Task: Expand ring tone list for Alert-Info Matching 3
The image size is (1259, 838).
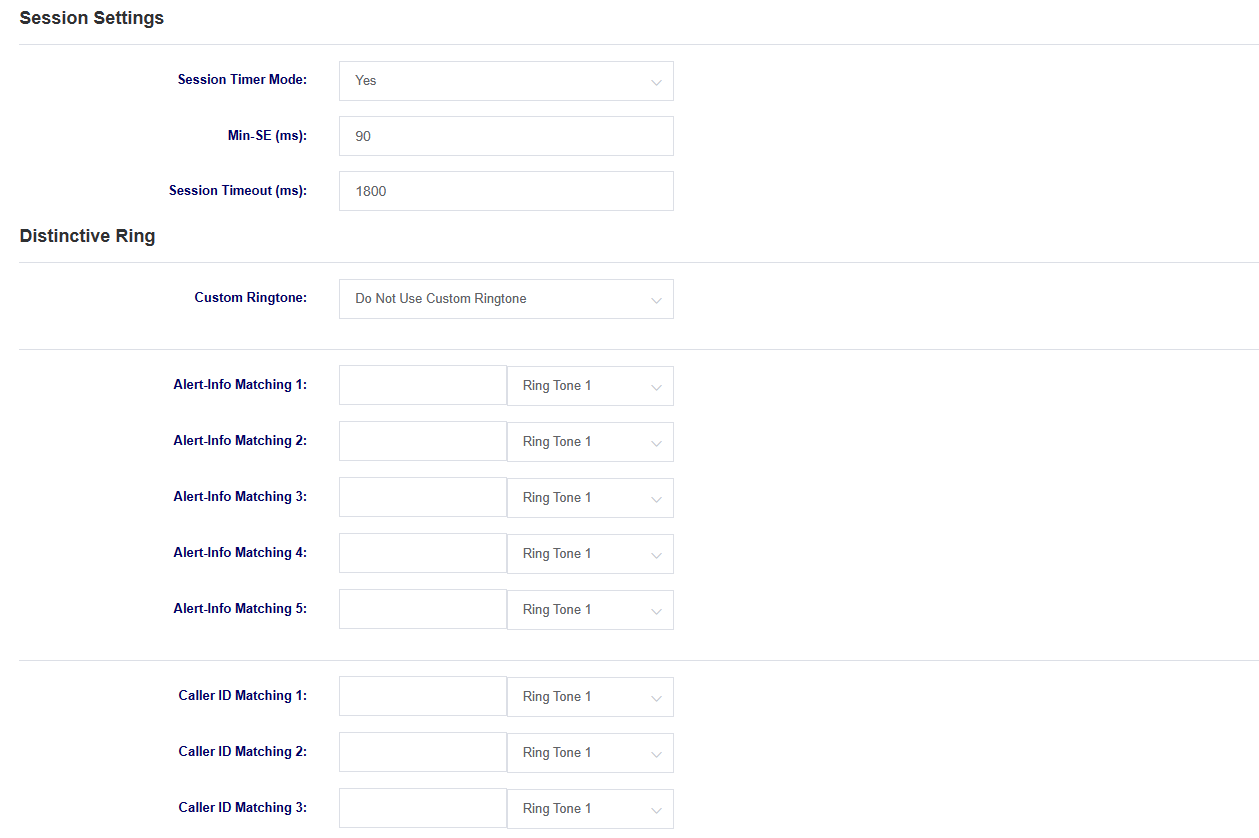Action: click(x=590, y=498)
